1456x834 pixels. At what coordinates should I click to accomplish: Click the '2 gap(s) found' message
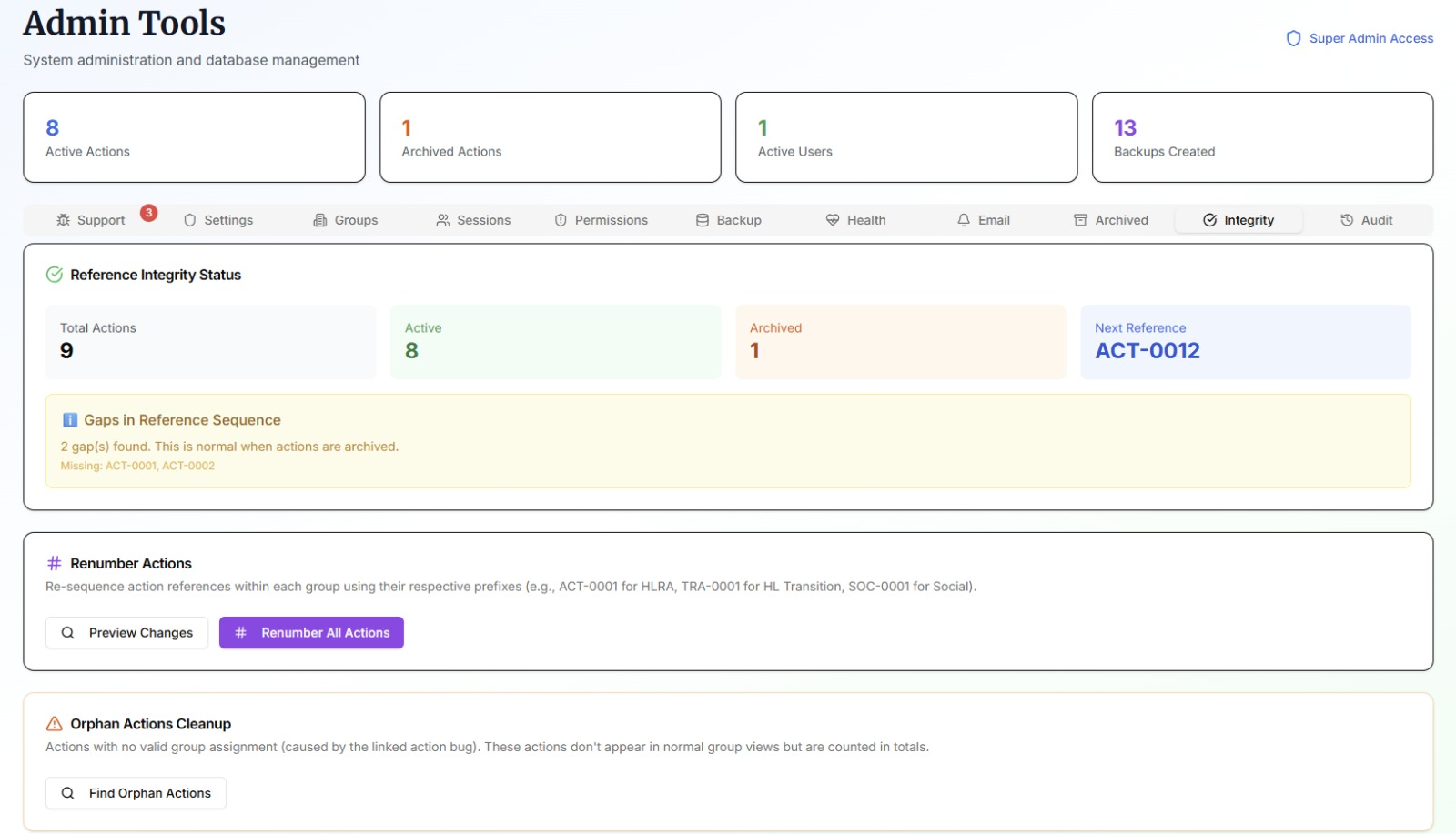click(x=229, y=447)
